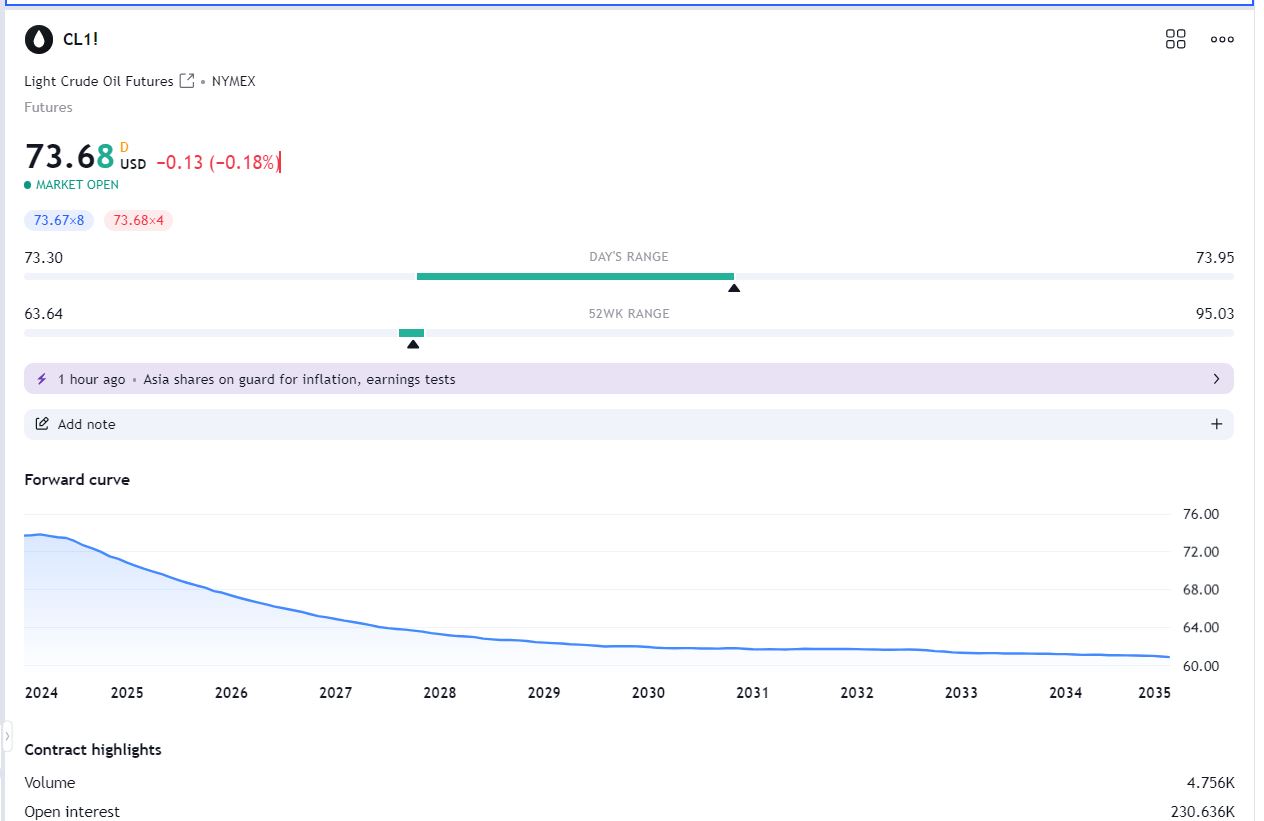This screenshot has width=1264, height=821.
Task: Expand the news headline with right chevron
Action: point(1216,379)
